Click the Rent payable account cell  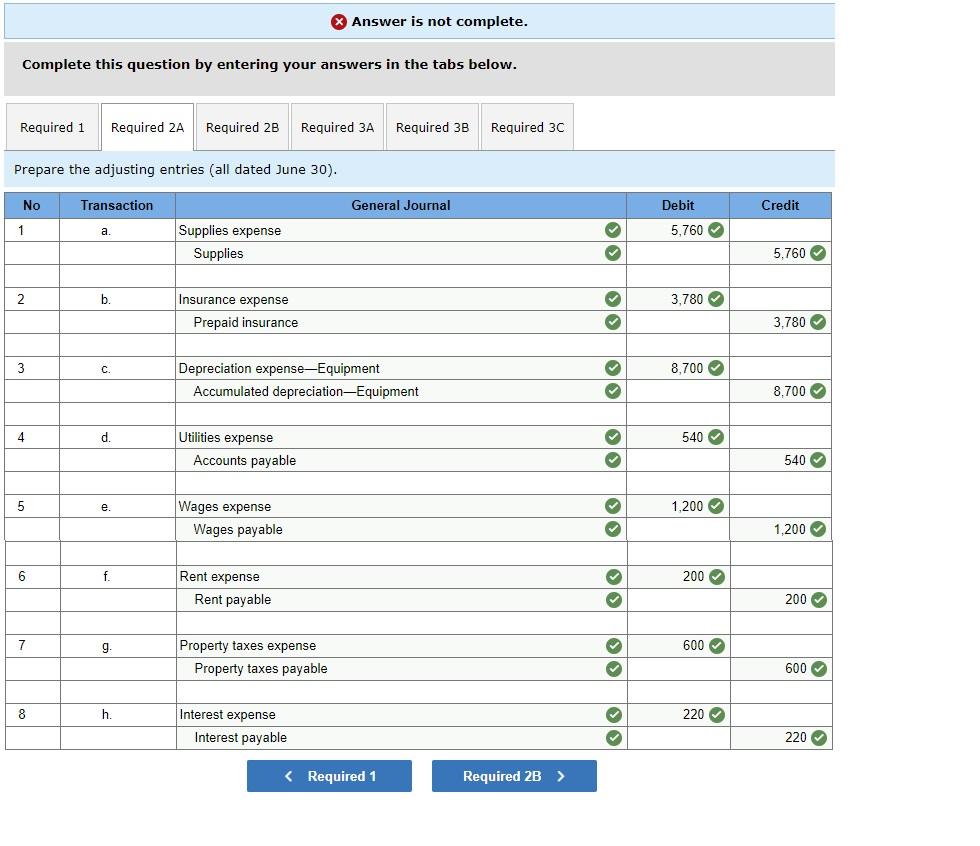(402, 600)
